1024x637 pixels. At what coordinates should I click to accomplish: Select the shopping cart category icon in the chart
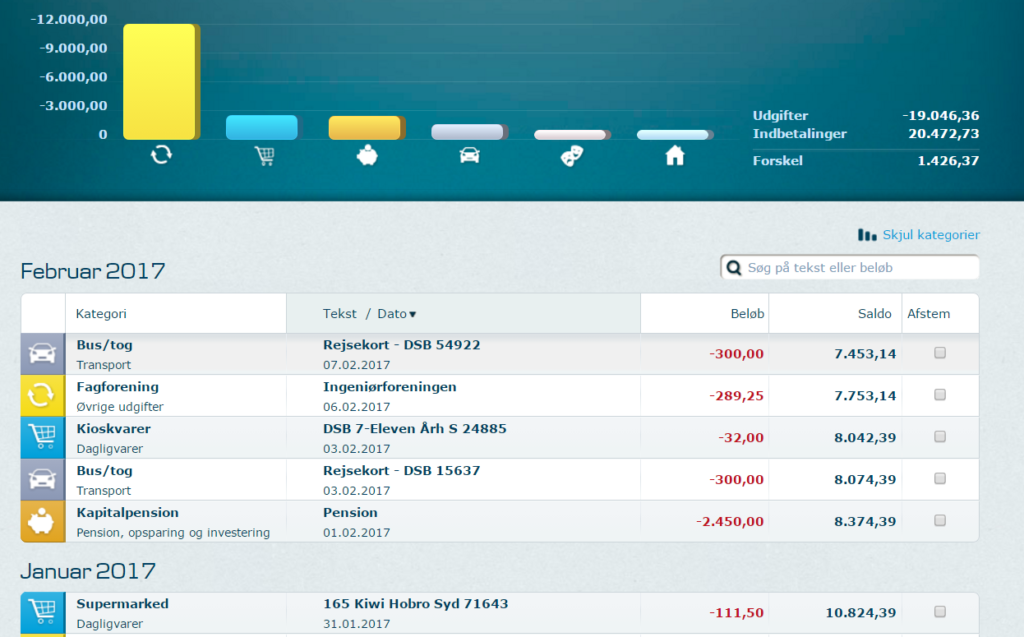[262, 156]
